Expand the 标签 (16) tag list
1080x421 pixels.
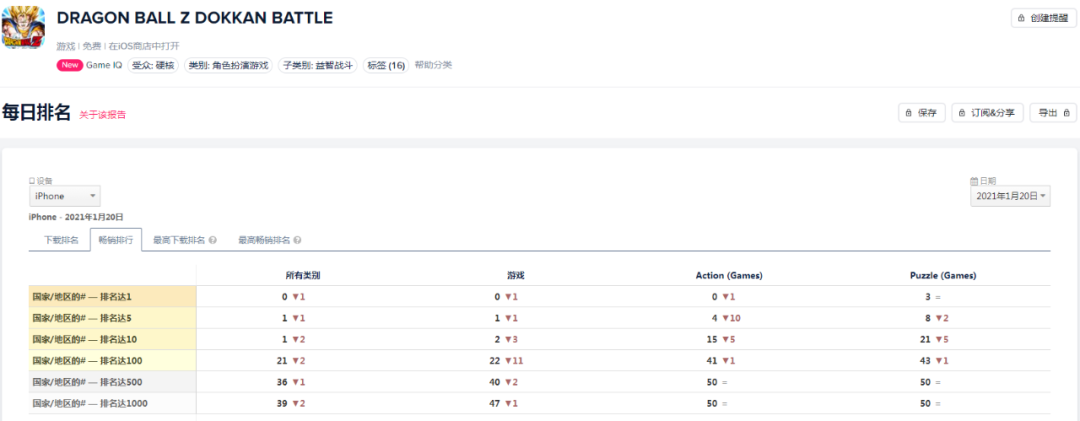pyautogui.click(x=386, y=66)
